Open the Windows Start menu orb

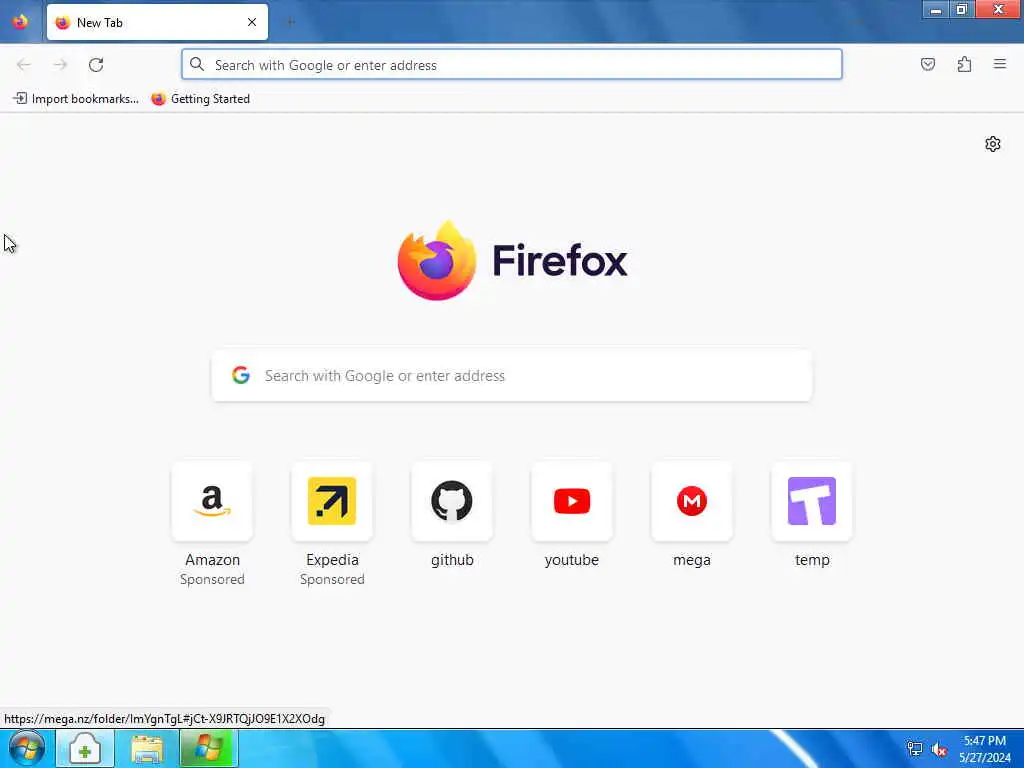pyautogui.click(x=27, y=748)
